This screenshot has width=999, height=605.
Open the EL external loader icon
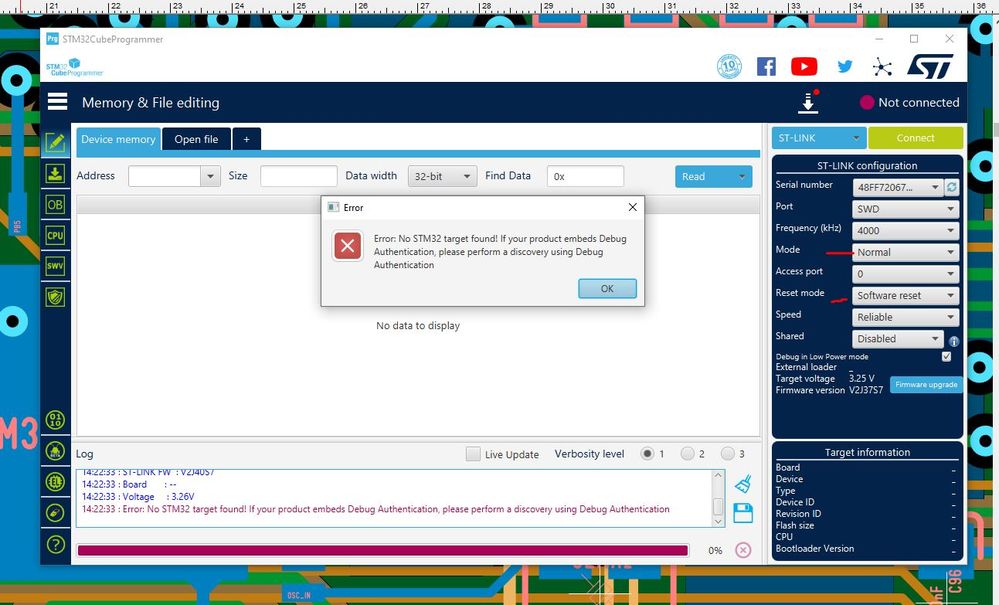pyautogui.click(x=55, y=482)
